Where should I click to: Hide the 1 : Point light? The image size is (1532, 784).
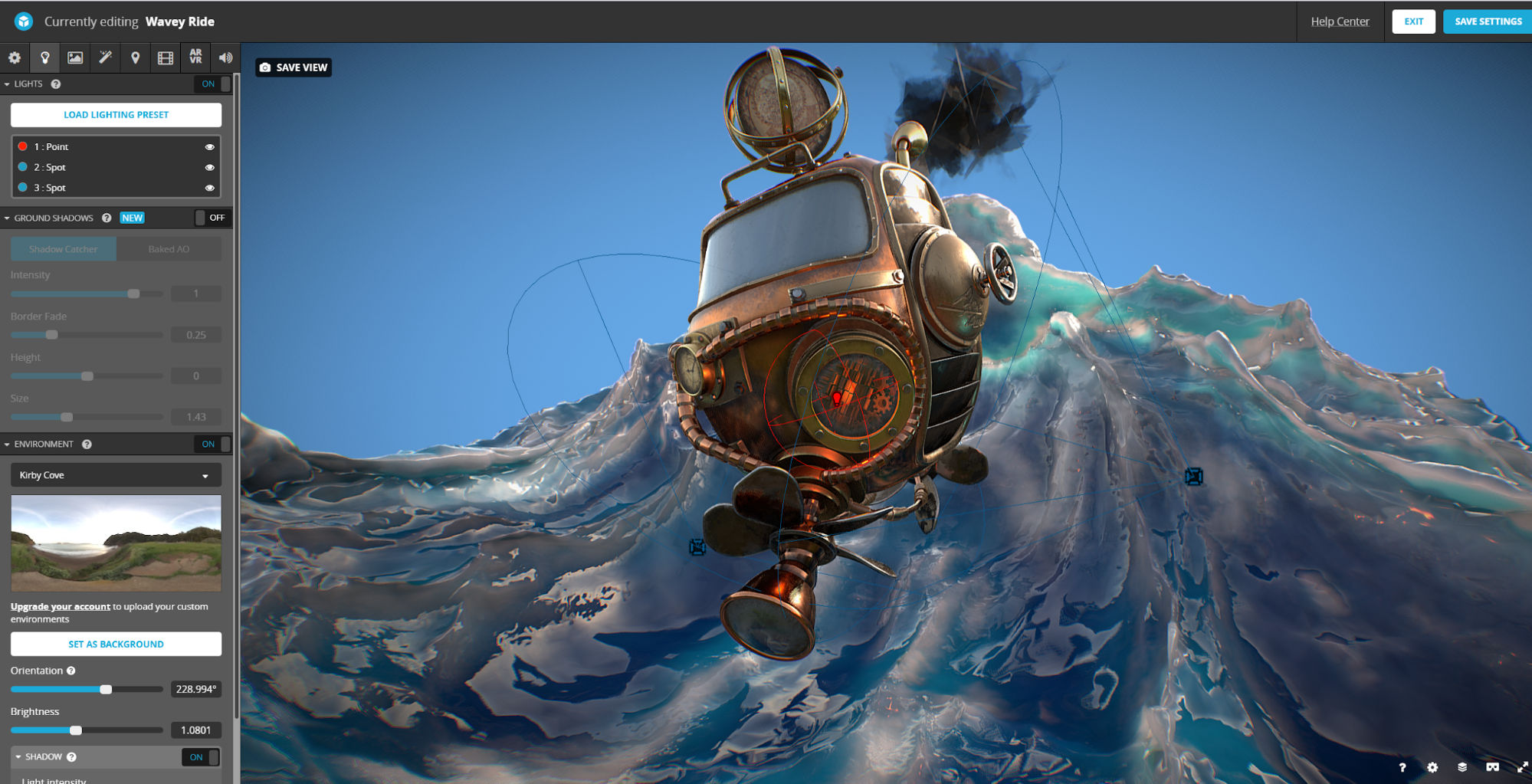click(x=209, y=147)
